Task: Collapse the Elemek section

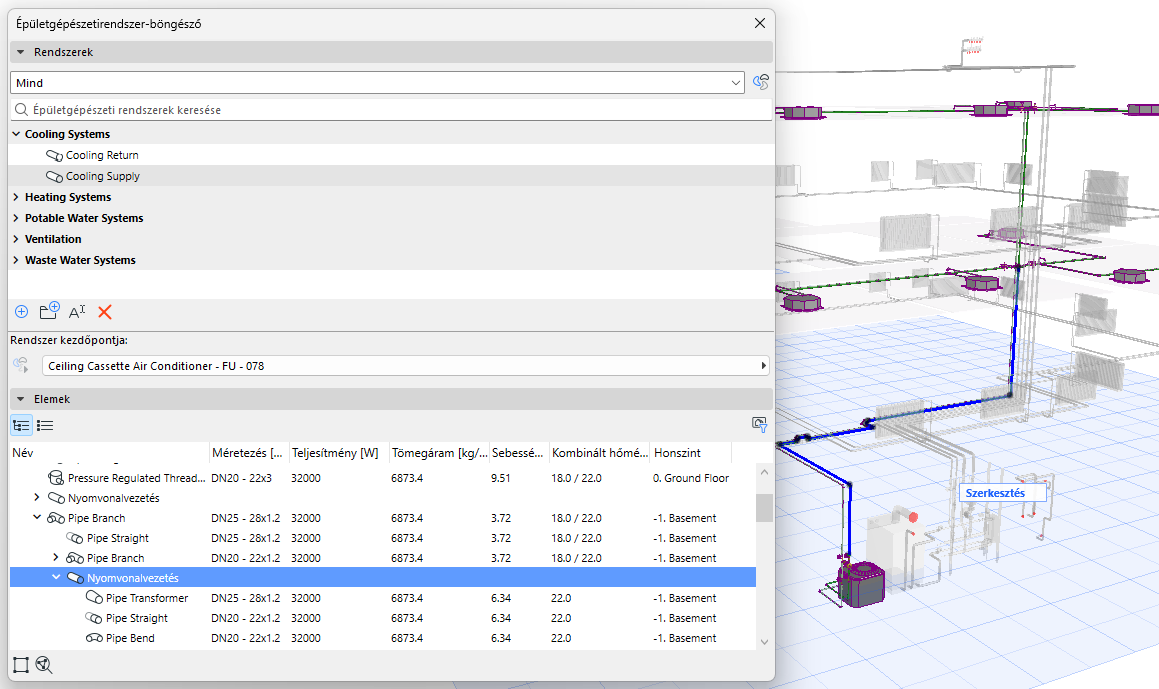Action: coord(21,399)
